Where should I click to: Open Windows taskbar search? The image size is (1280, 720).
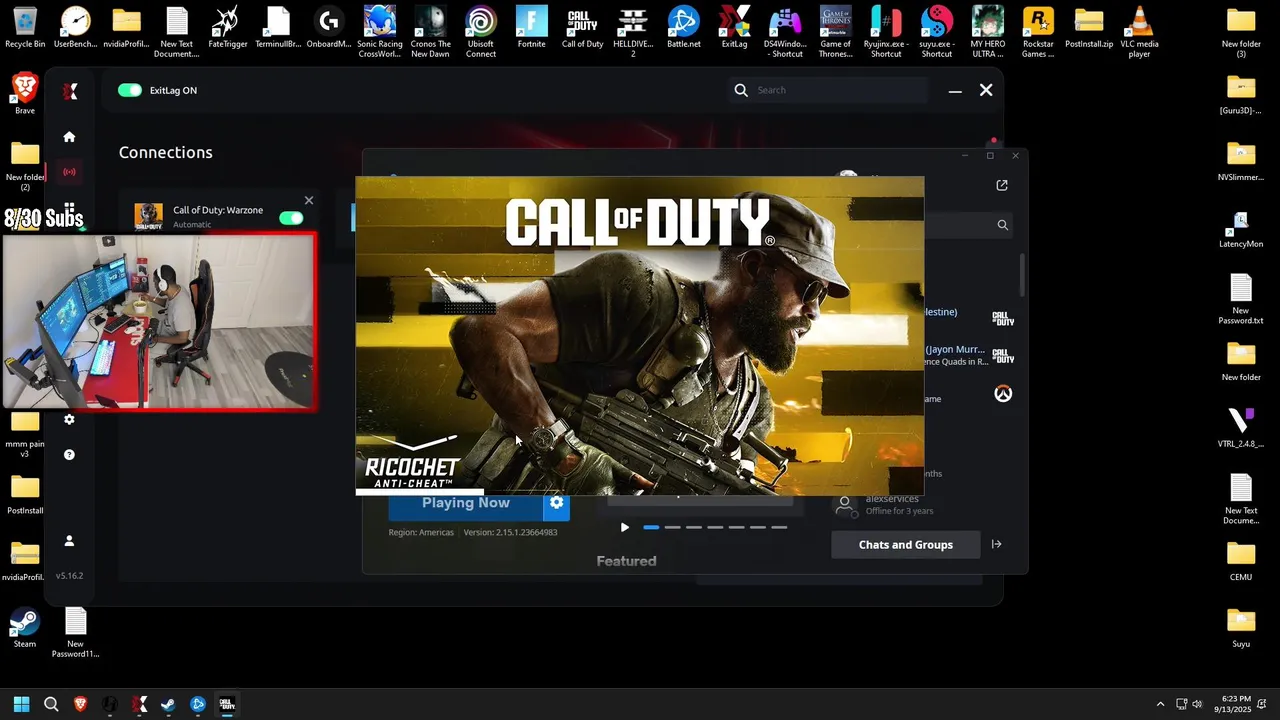coord(51,704)
